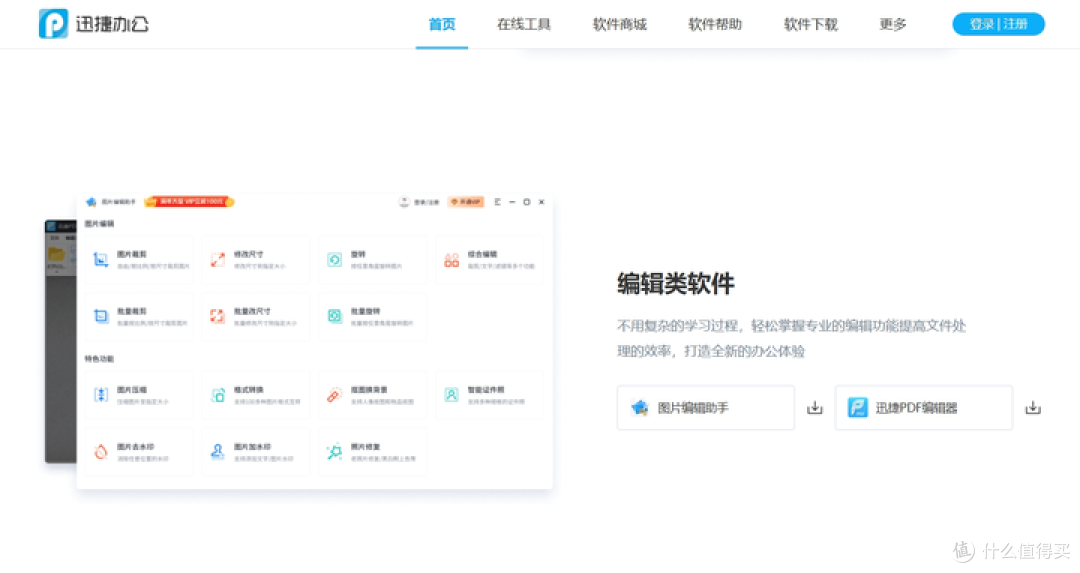Viewport: 1080px width, 573px height.
Task: Click the 格式转换 card title text
Action: [x=249, y=390]
